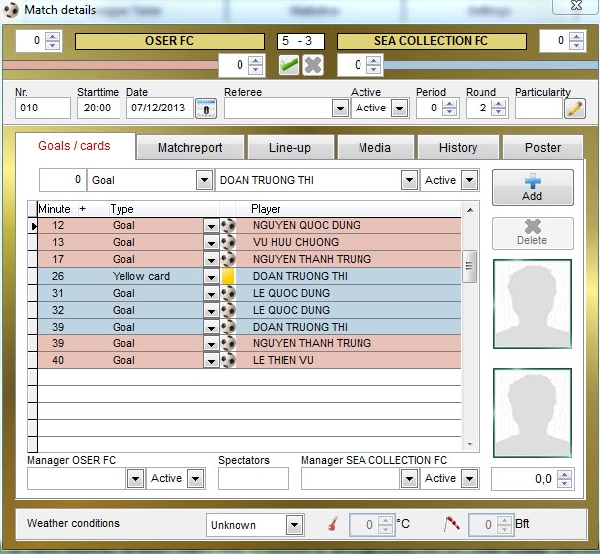Confirm match with green checkmark icon
The image size is (600, 554).
289,65
